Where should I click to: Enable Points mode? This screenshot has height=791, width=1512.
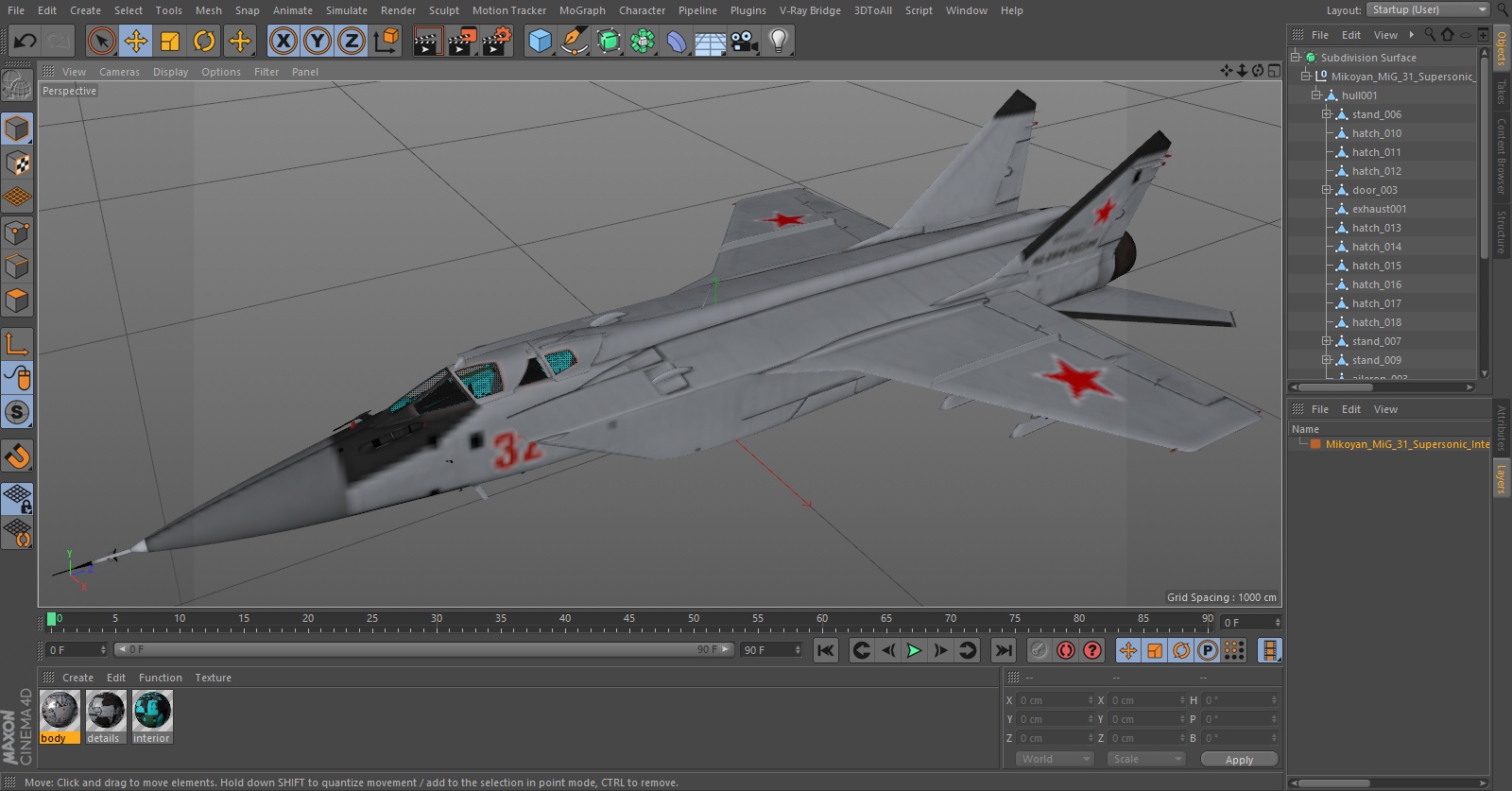(17, 232)
